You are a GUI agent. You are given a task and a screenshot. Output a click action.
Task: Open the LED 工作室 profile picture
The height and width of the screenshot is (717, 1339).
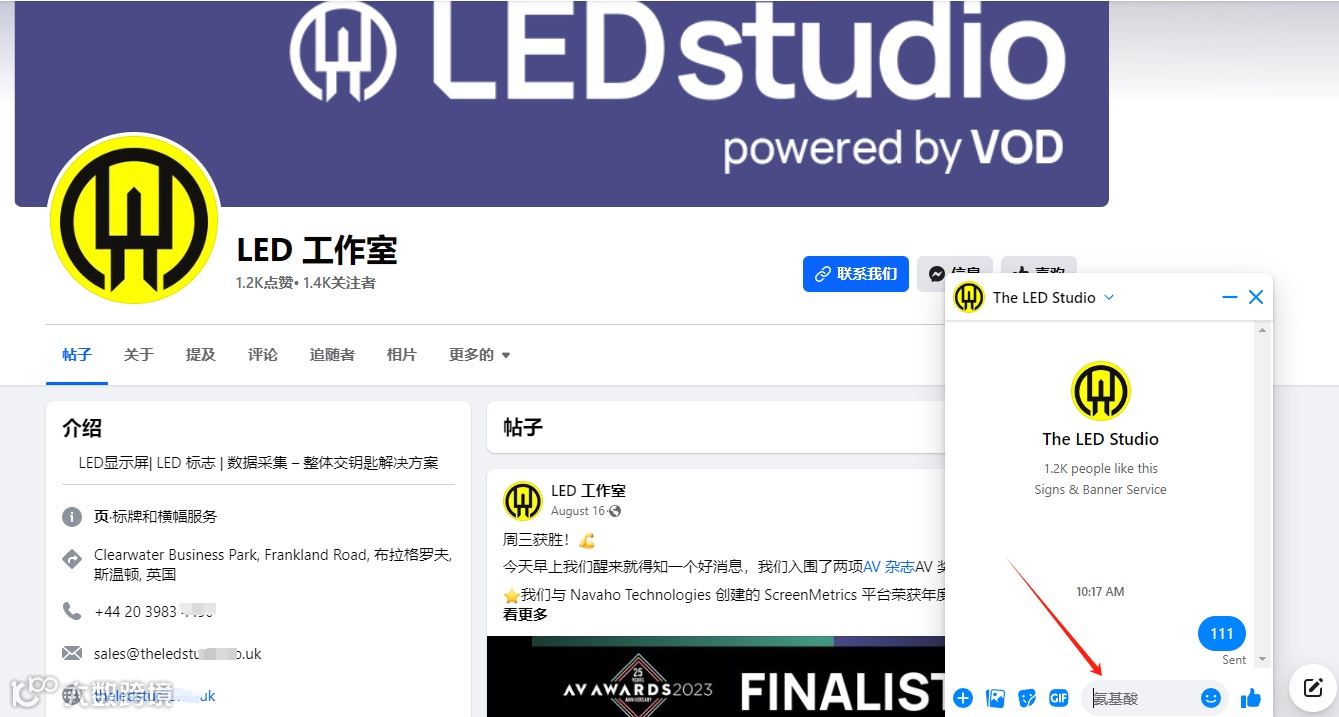tap(134, 220)
